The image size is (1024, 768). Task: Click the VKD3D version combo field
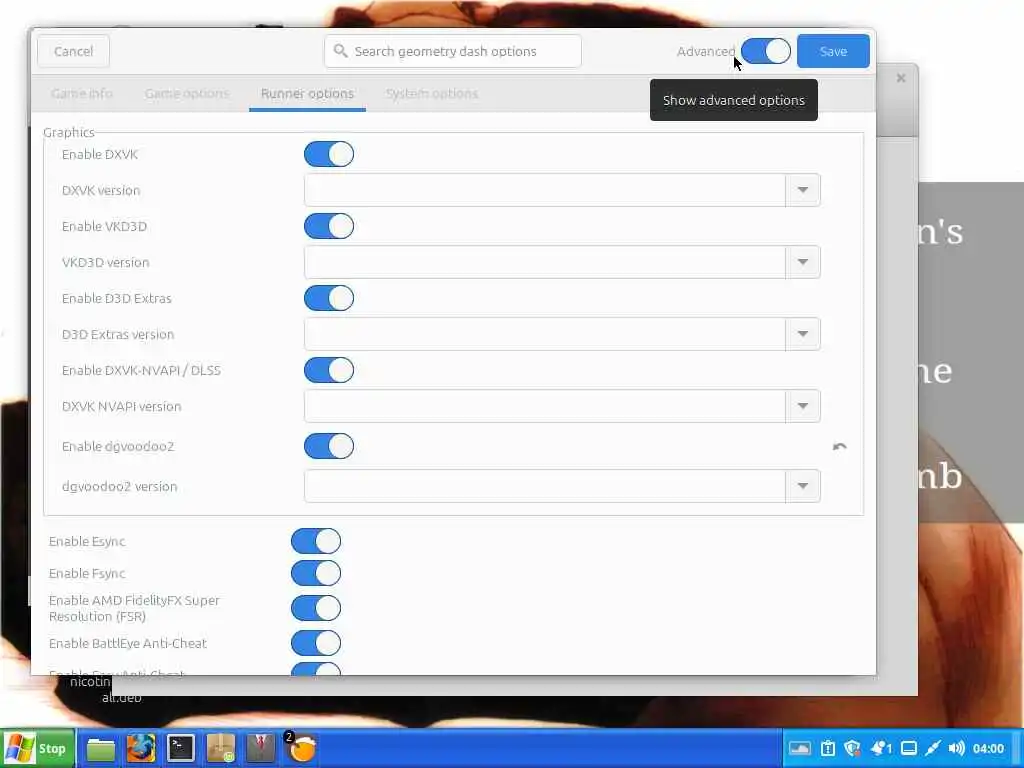click(x=545, y=262)
